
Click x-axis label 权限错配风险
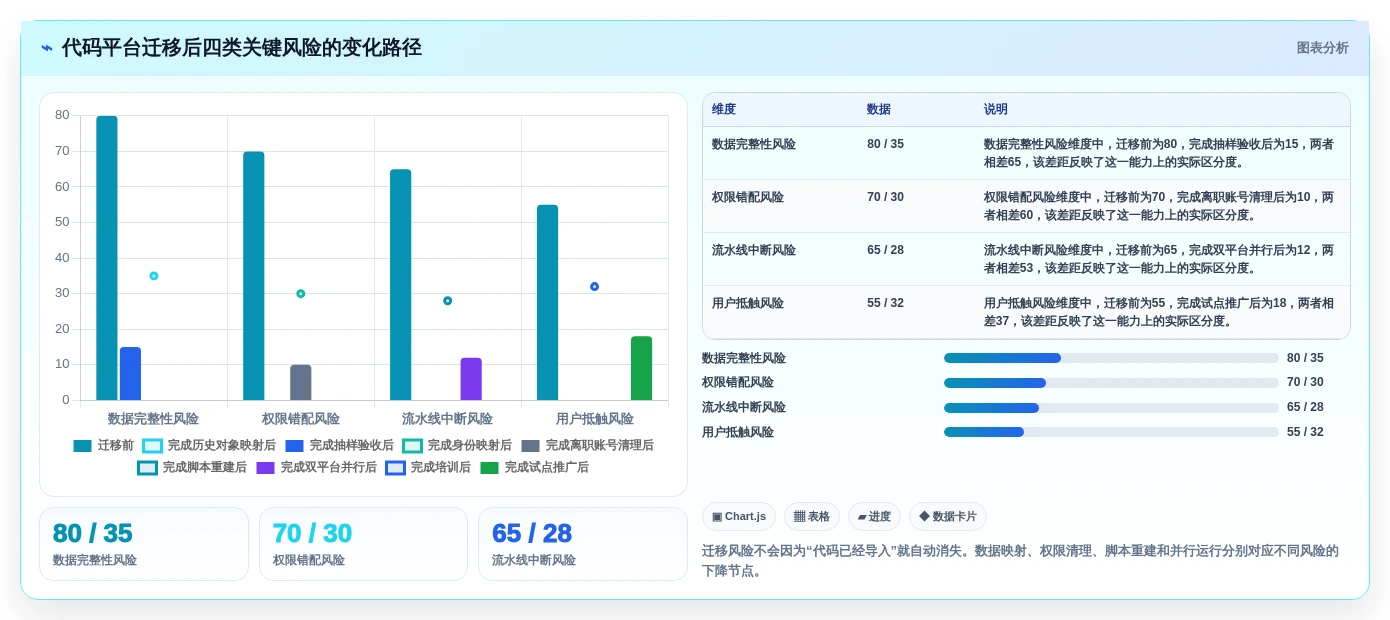pyautogui.click(x=301, y=419)
